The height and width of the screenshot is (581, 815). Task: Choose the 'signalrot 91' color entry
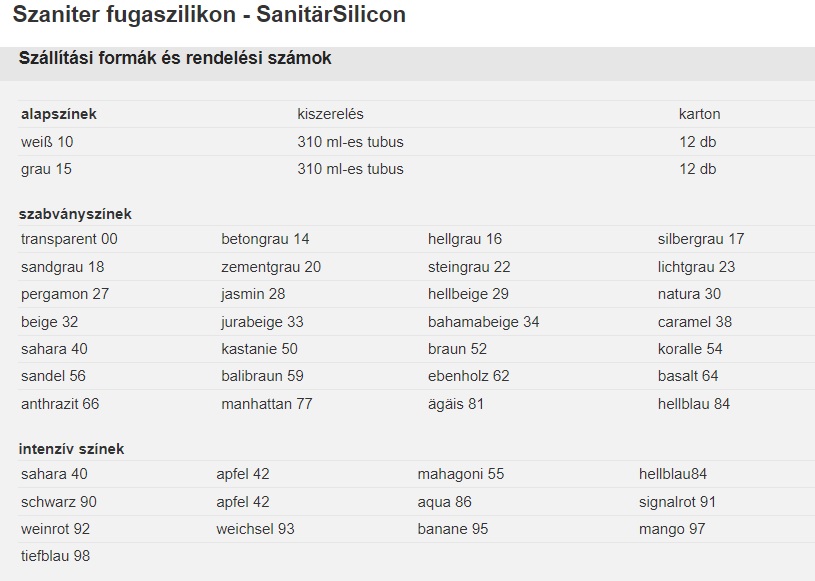click(677, 502)
